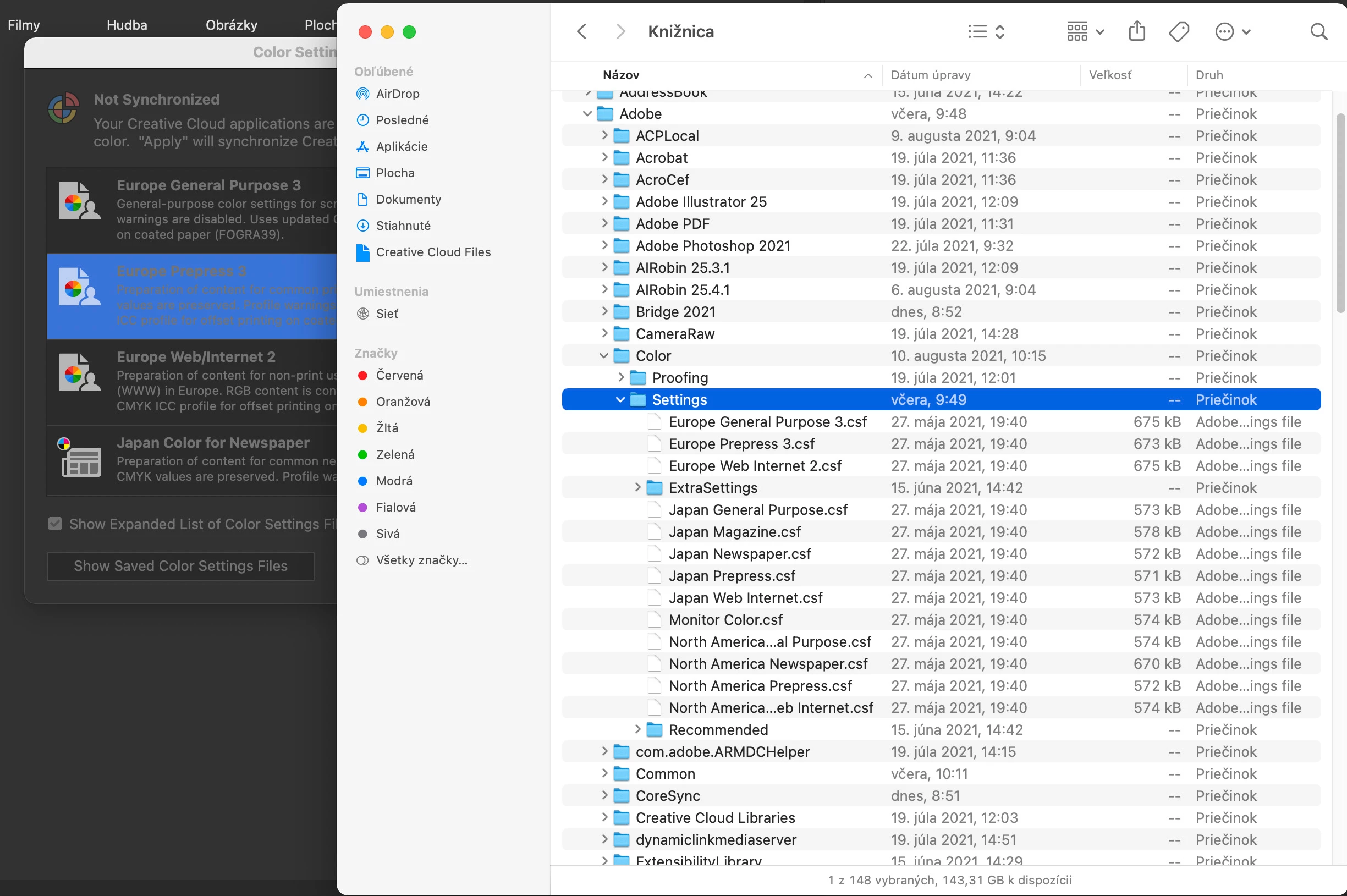Switch to the Obrázky tab

tap(232, 25)
